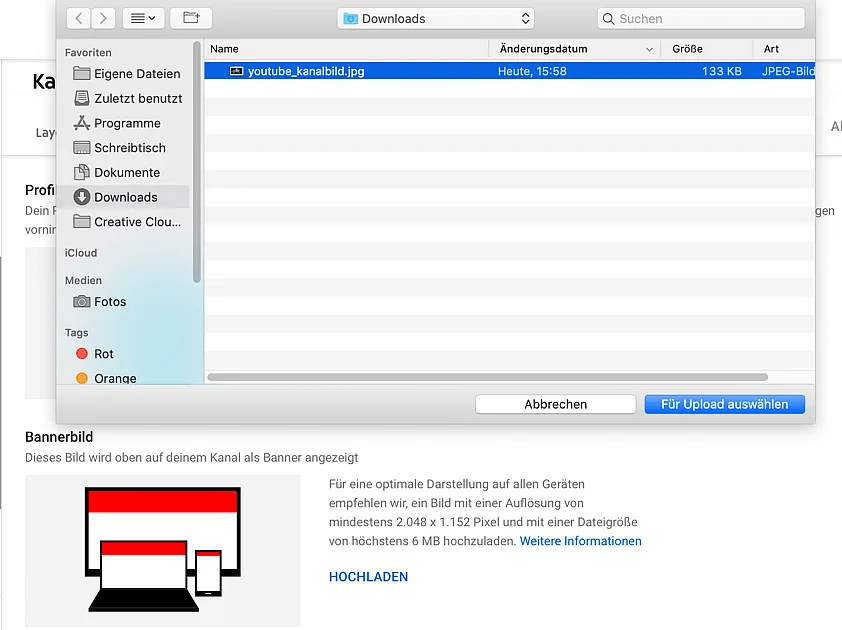Click the Downloads arrow icon in sidebar

tap(82, 197)
